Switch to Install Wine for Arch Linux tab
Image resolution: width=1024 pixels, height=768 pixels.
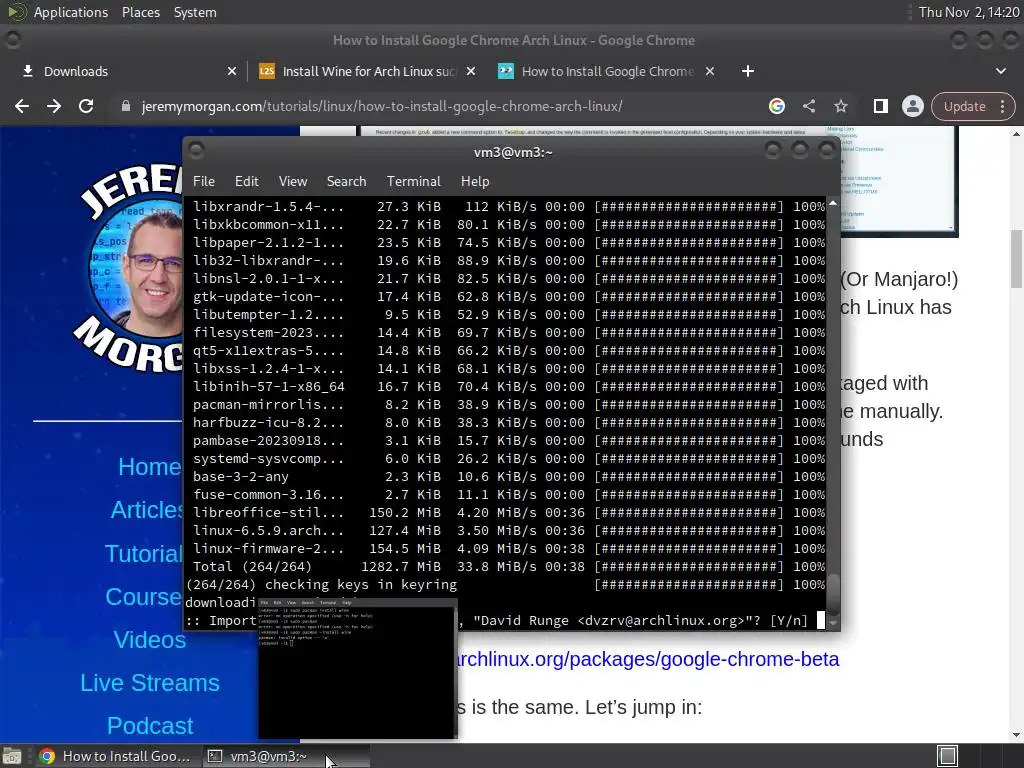point(366,71)
